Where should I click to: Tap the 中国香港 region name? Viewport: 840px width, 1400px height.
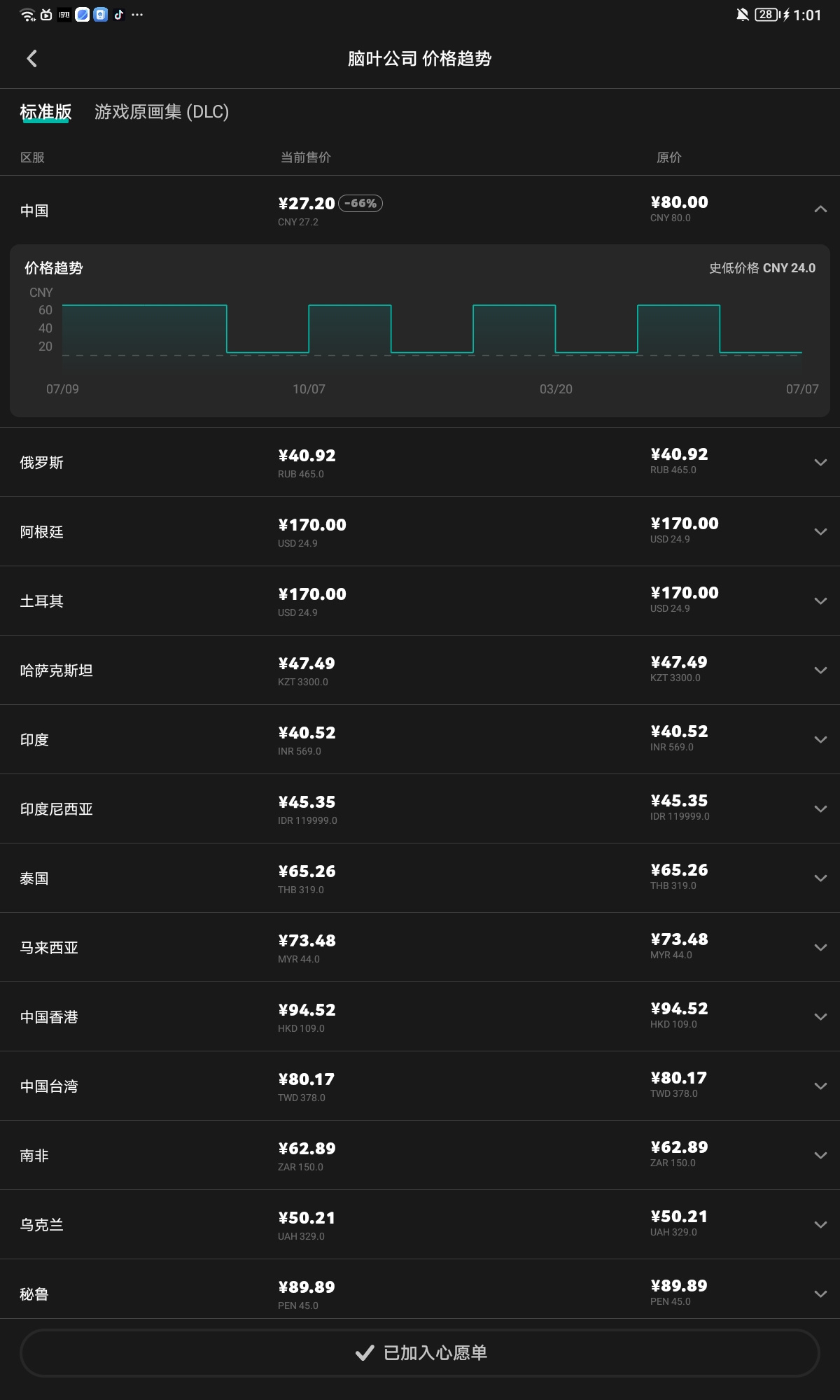(x=49, y=1017)
